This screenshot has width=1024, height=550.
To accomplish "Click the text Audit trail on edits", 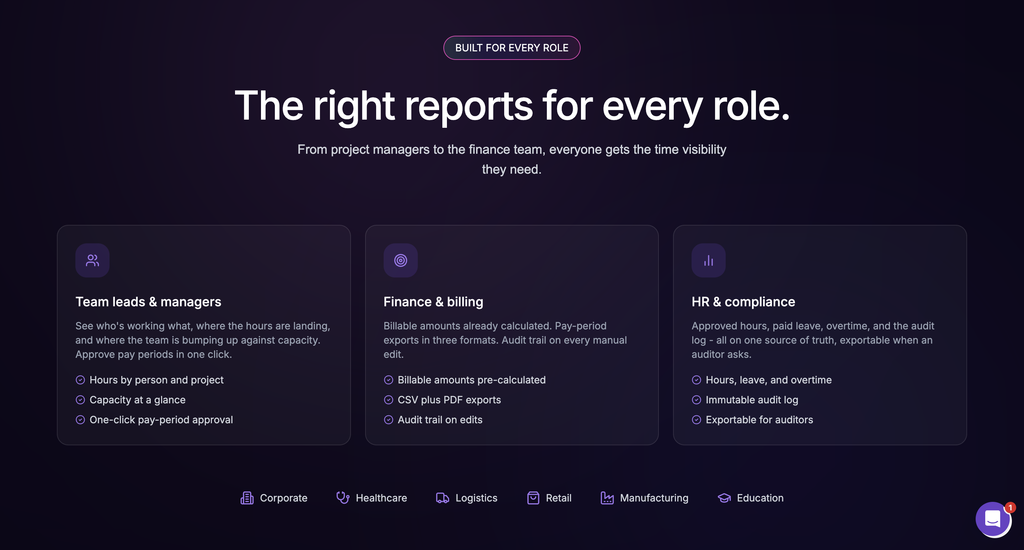I will [440, 420].
